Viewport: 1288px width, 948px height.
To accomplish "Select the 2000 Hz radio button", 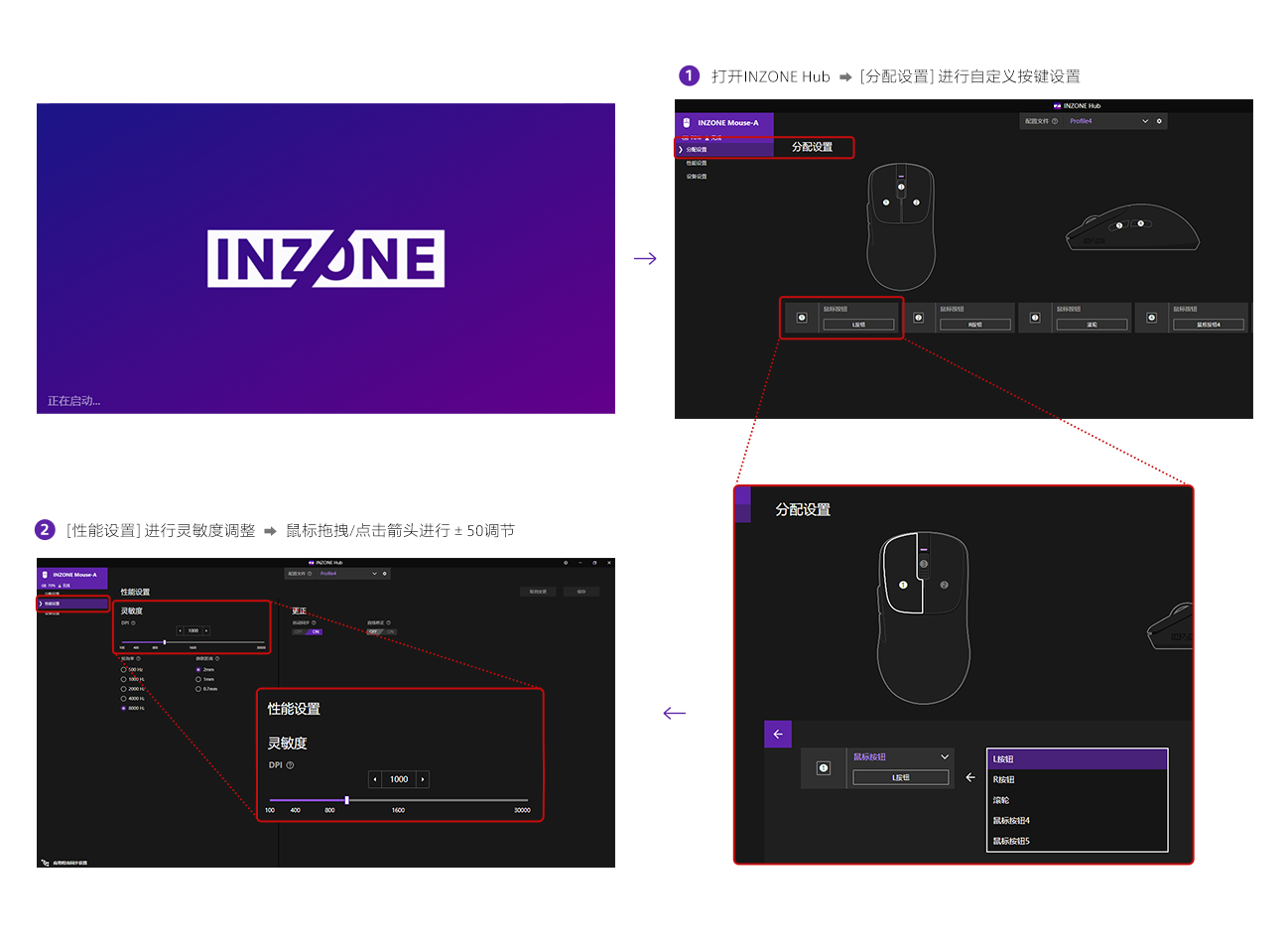I will point(123,689).
